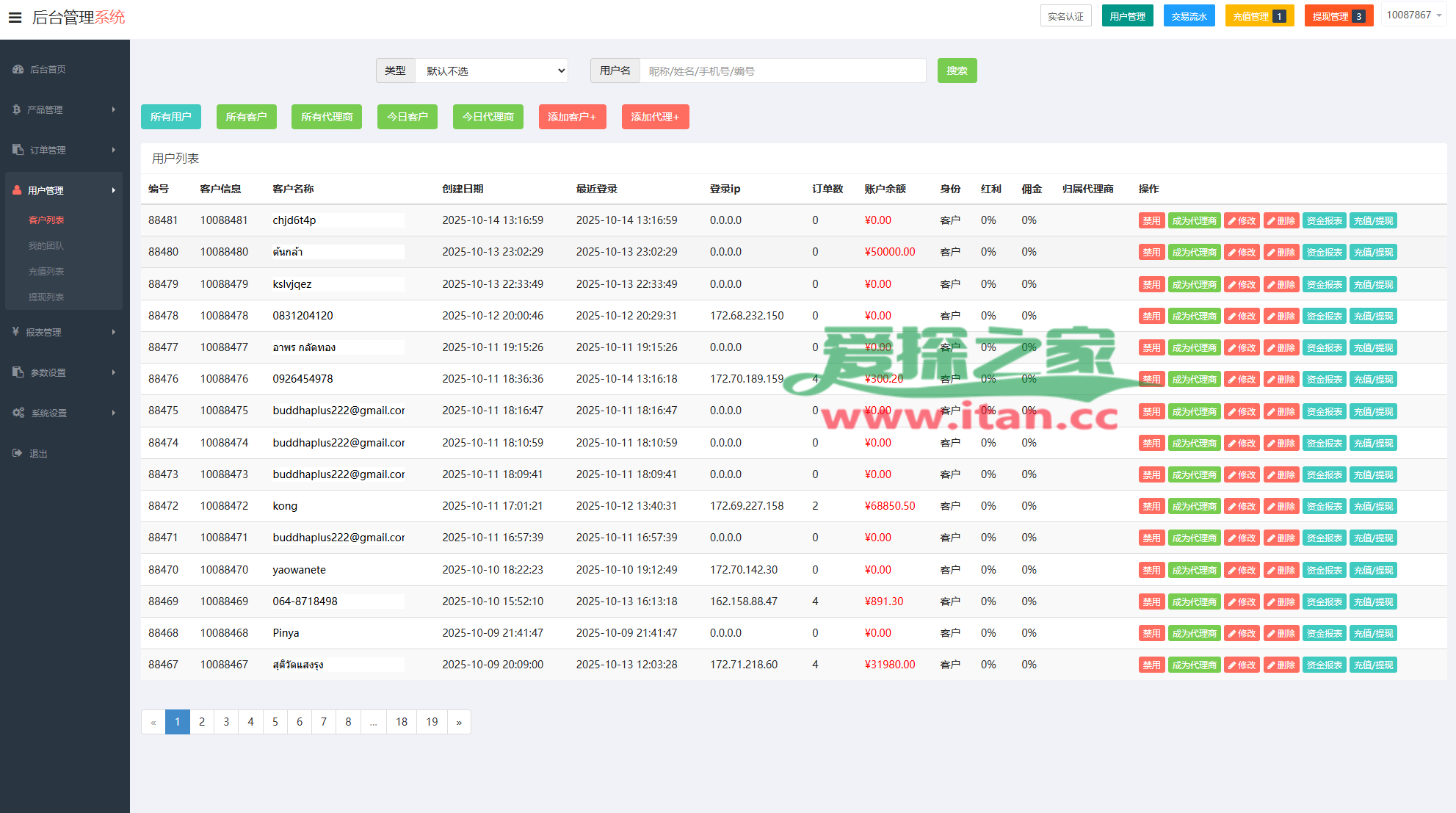Switch to the 所有代理商 filter tab
Image resolution: width=1456 pixels, height=813 pixels.
tap(327, 117)
